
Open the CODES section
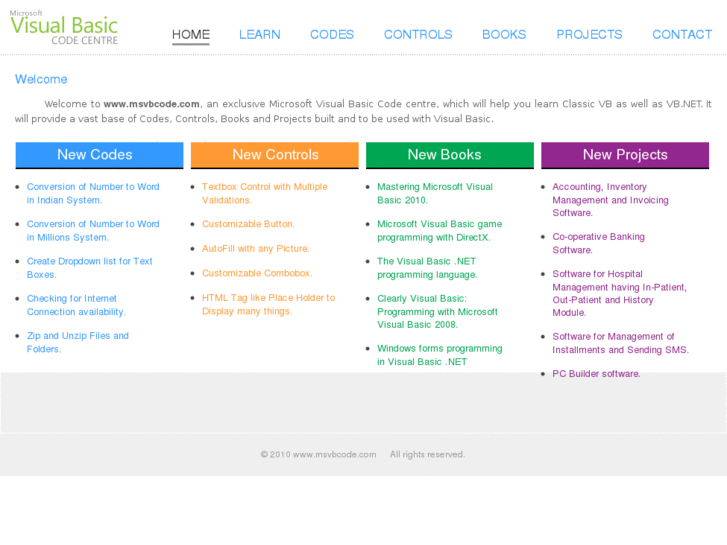pos(332,35)
